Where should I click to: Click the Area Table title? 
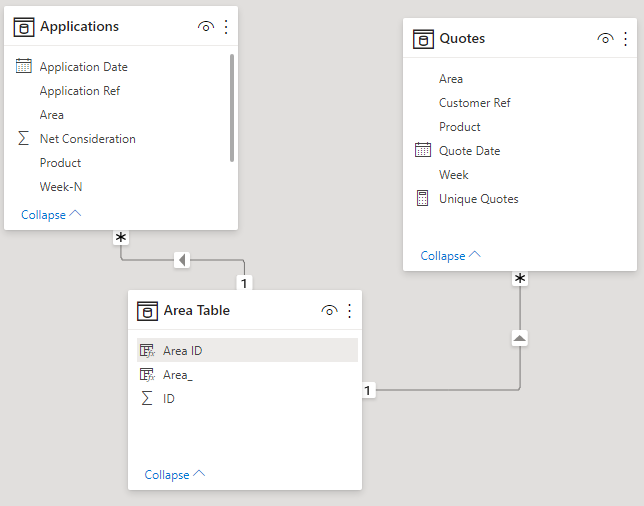pos(197,310)
